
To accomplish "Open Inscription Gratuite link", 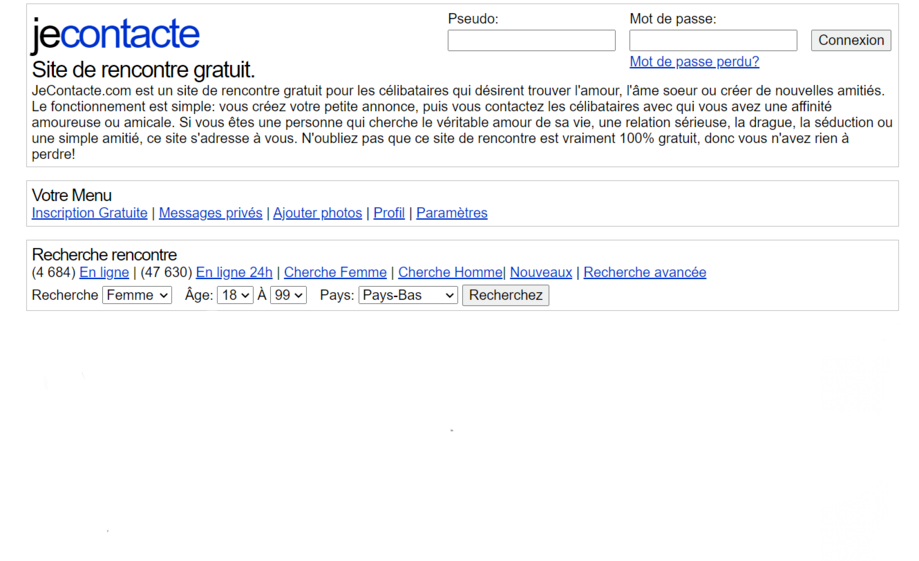I will (90, 213).
